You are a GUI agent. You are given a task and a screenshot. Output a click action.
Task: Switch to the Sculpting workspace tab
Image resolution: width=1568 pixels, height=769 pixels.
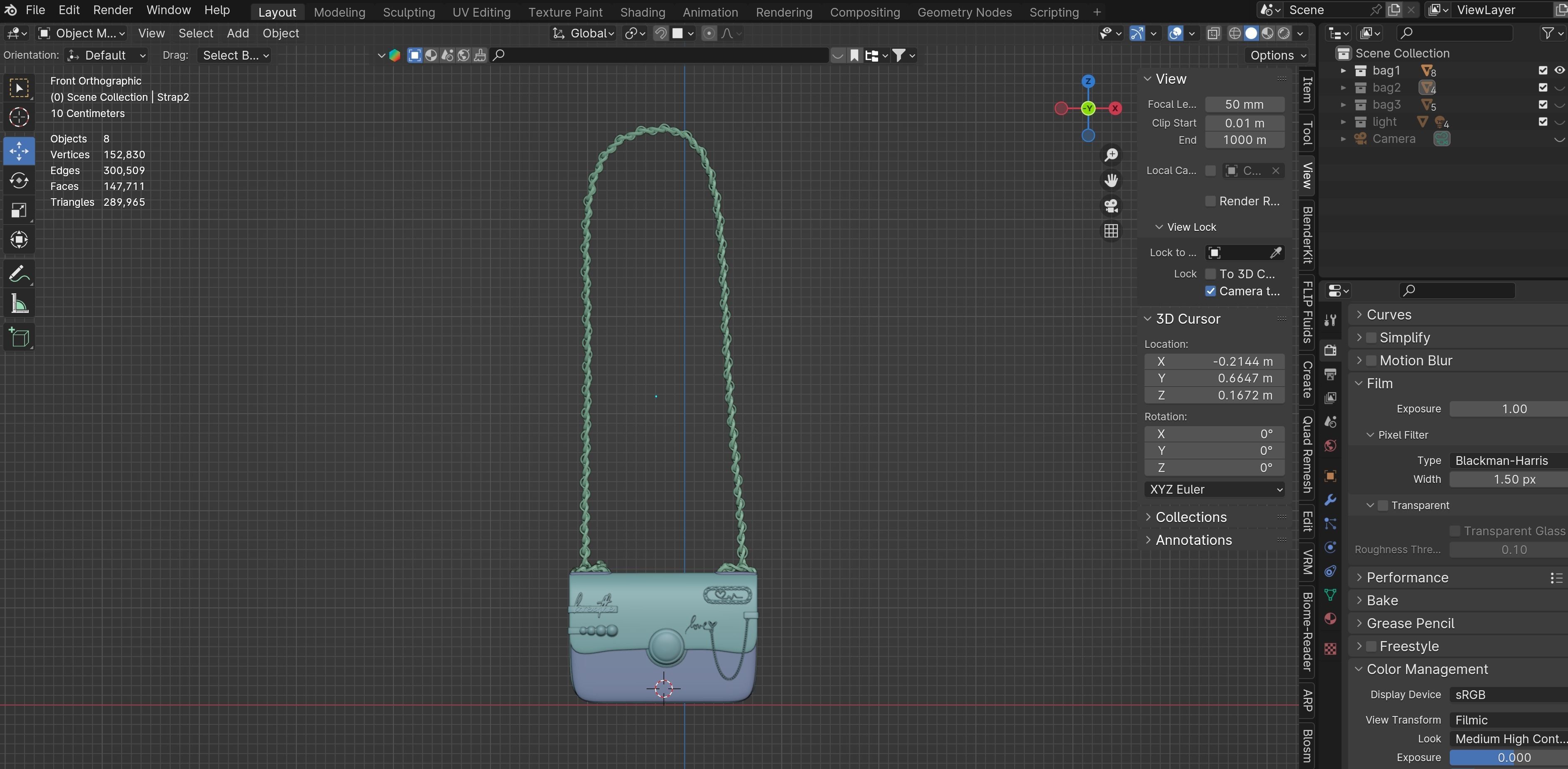click(408, 12)
